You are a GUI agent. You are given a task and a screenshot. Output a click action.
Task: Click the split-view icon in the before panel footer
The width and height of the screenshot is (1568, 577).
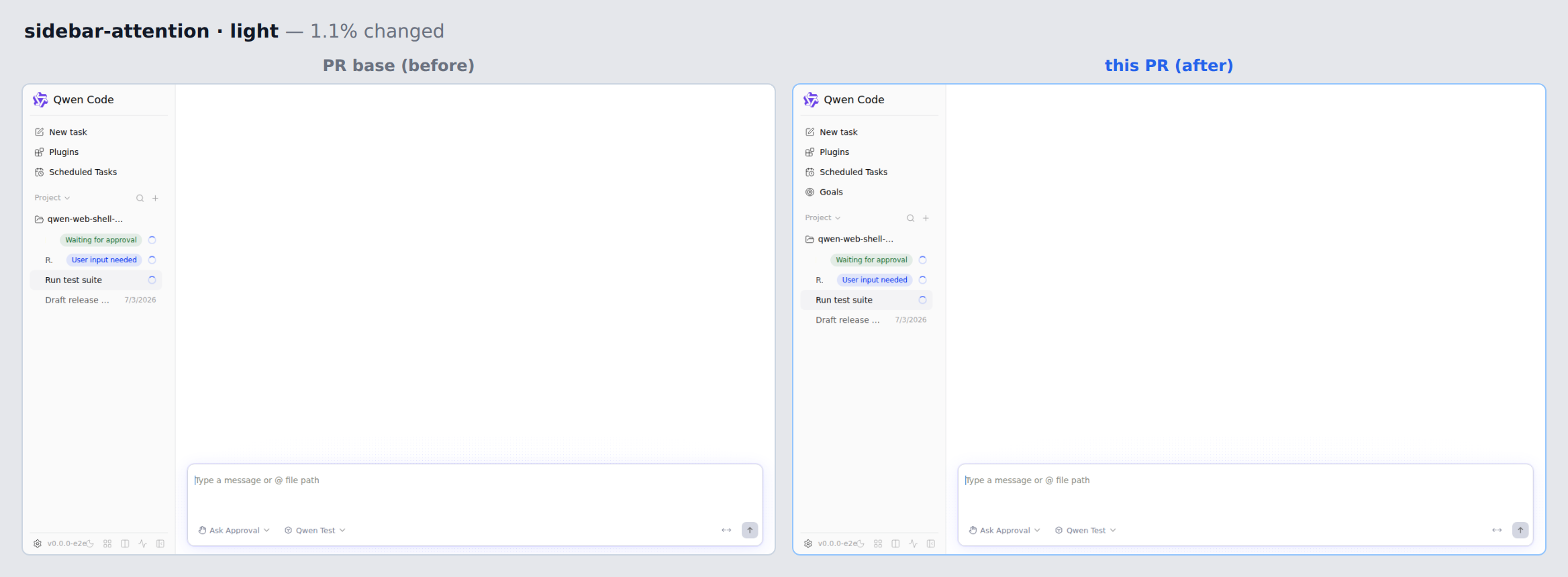pos(125,543)
